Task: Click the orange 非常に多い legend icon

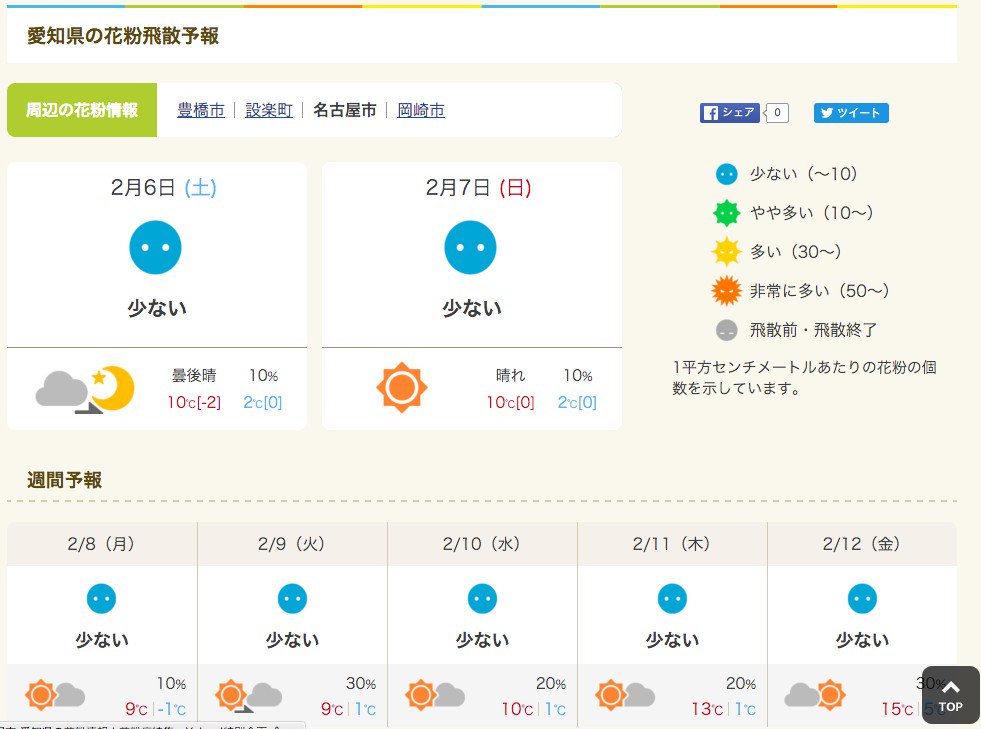Action: 726,290
